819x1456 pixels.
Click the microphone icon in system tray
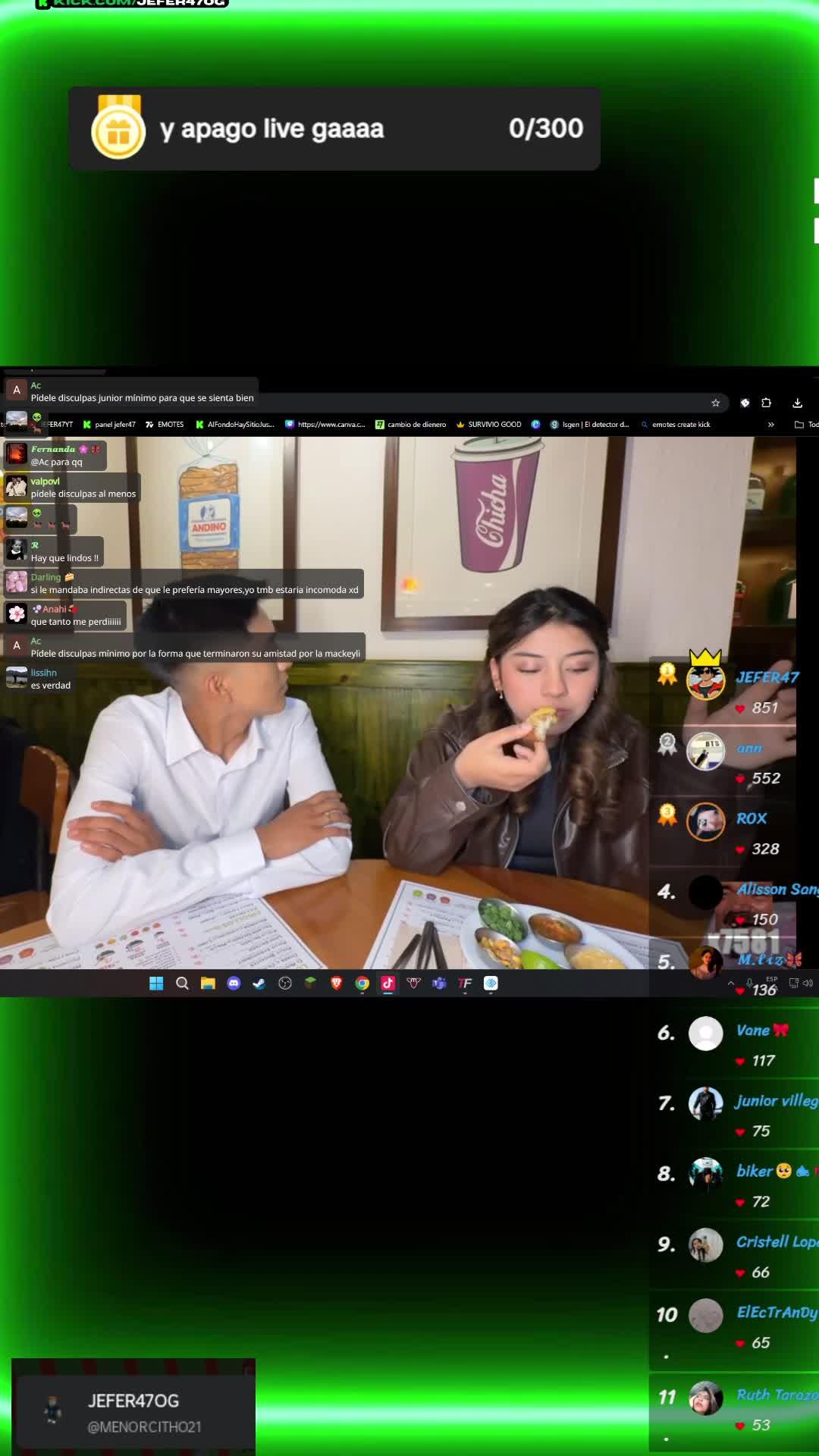pyautogui.click(x=749, y=984)
